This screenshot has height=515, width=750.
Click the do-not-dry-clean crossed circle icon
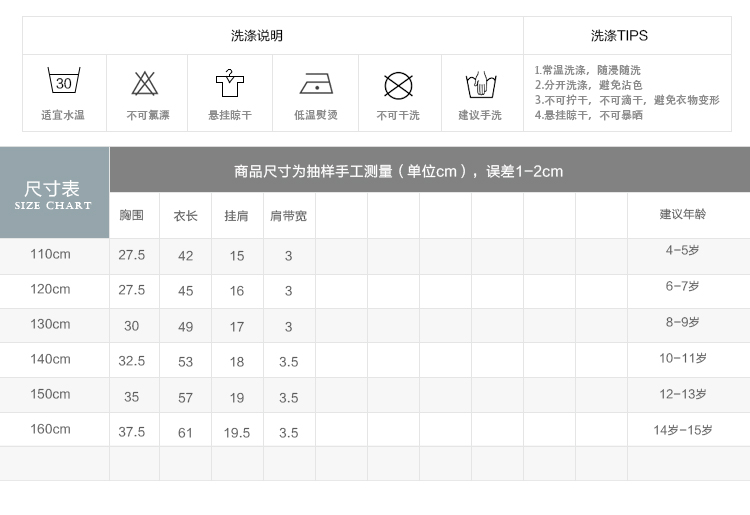tap(398, 84)
